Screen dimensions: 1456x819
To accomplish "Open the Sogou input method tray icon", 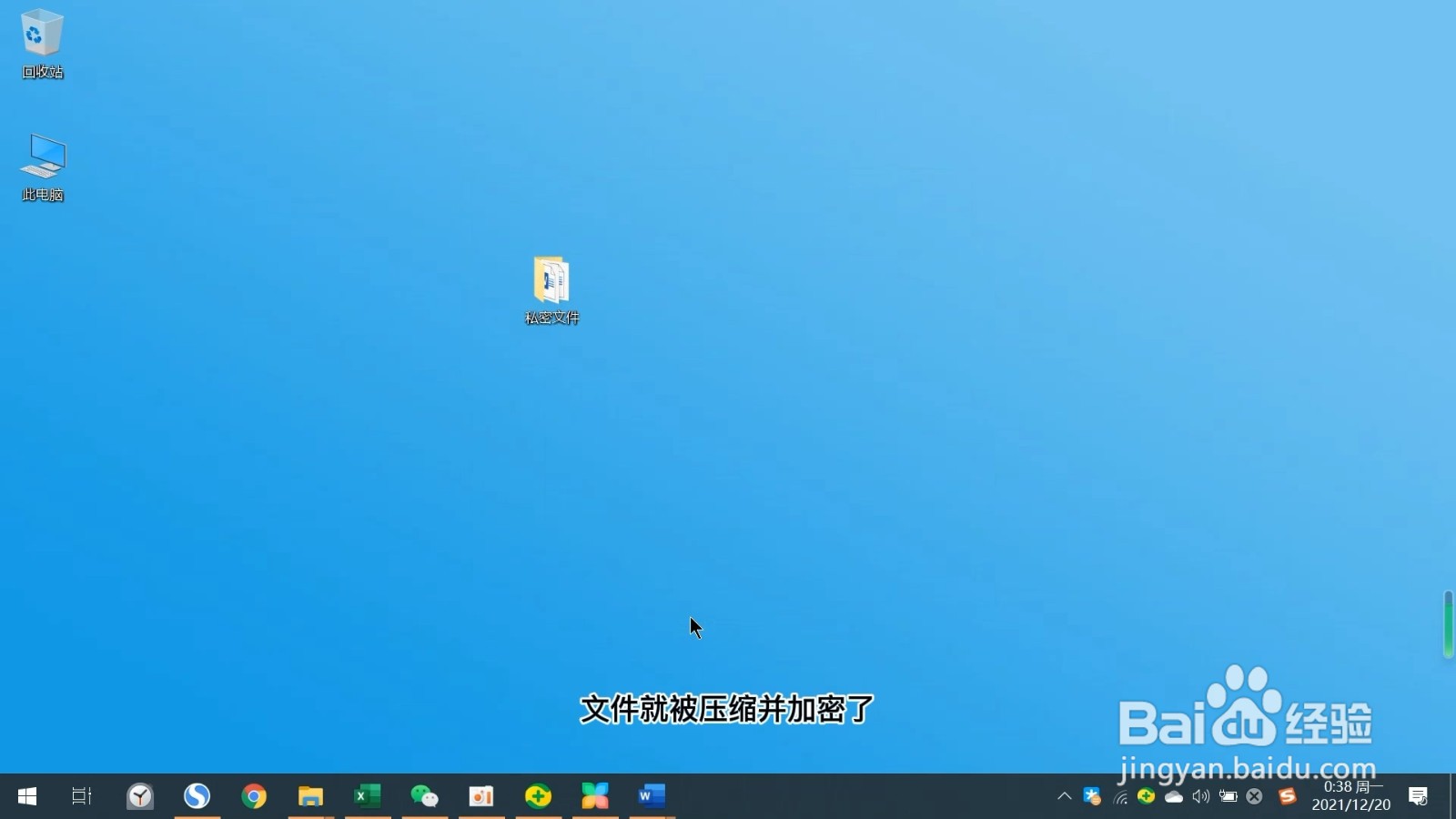I will (1286, 796).
